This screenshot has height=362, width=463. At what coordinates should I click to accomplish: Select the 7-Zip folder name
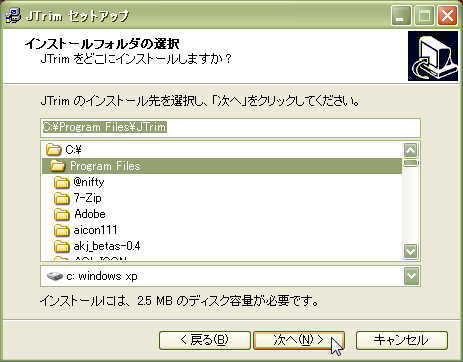87,198
